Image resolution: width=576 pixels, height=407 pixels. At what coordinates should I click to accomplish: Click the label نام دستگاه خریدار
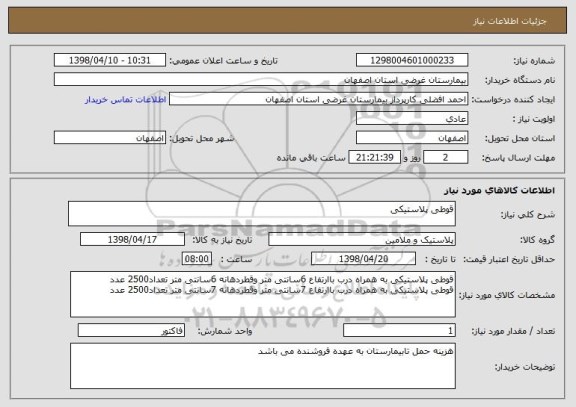[520, 80]
